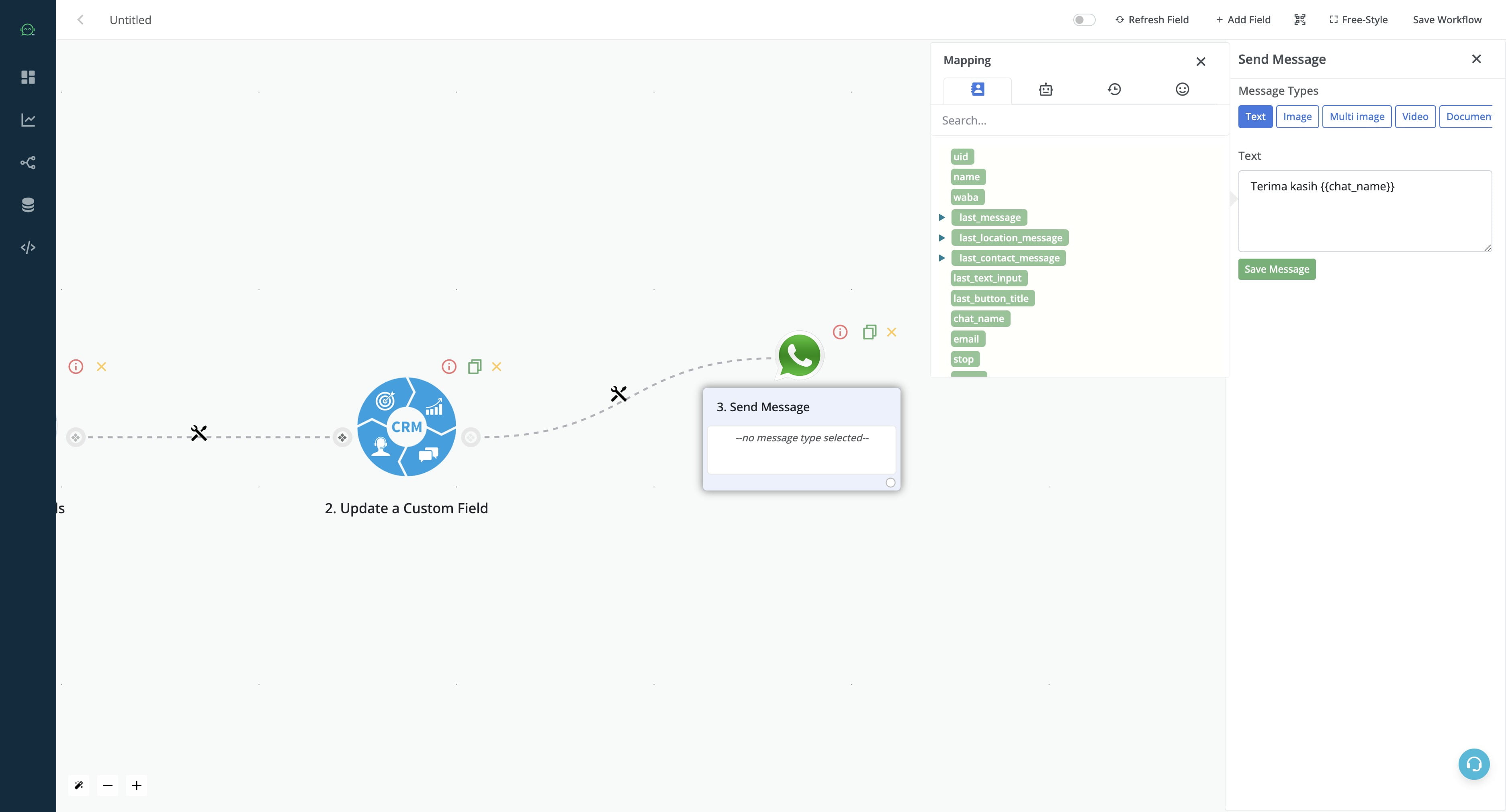Expand the last_location_message mapping field

941,237
